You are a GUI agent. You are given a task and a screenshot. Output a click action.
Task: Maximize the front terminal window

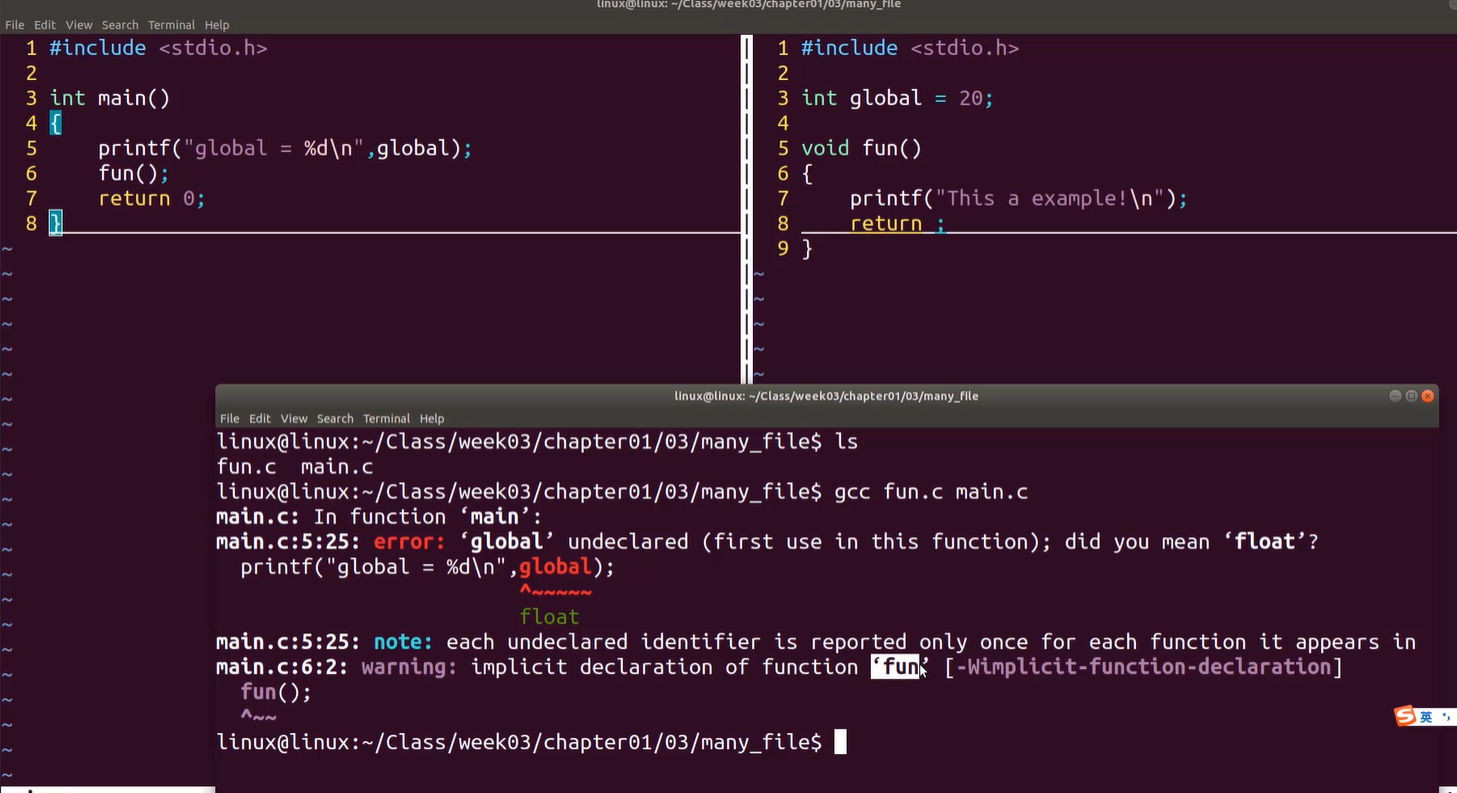point(1411,396)
